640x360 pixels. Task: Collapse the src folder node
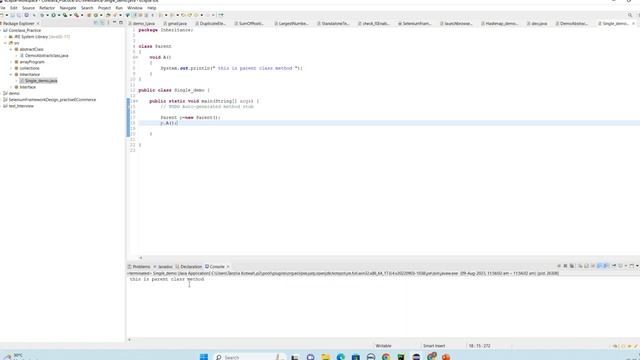[x=6, y=43]
